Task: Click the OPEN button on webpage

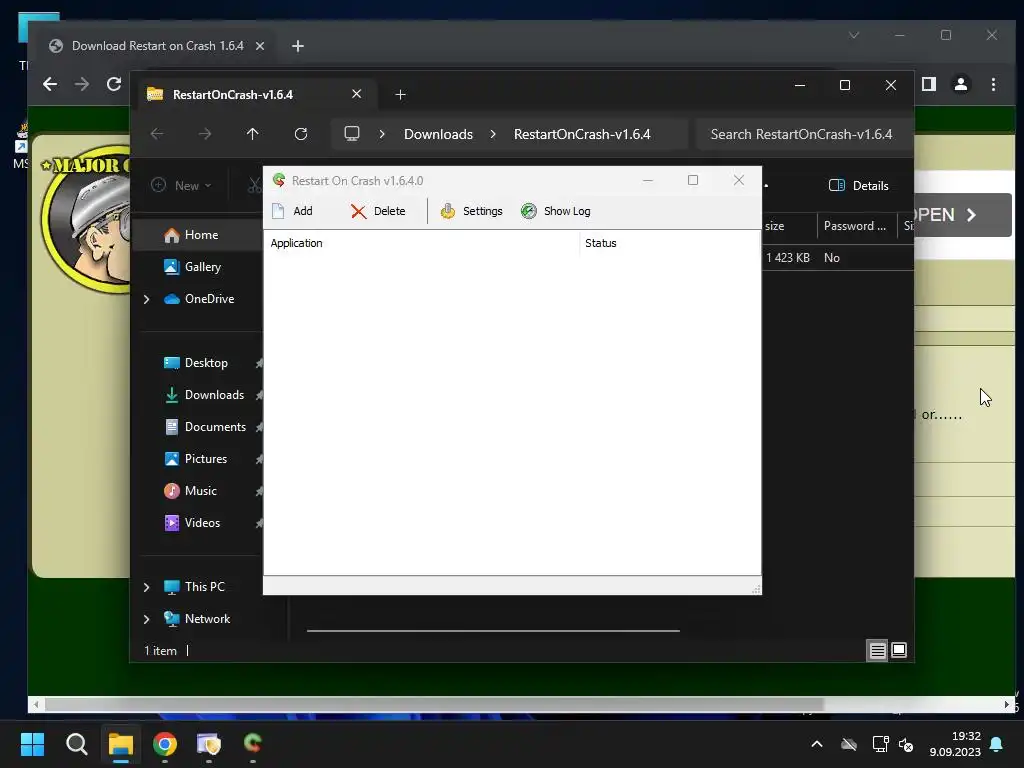Action: [x=963, y=215]
